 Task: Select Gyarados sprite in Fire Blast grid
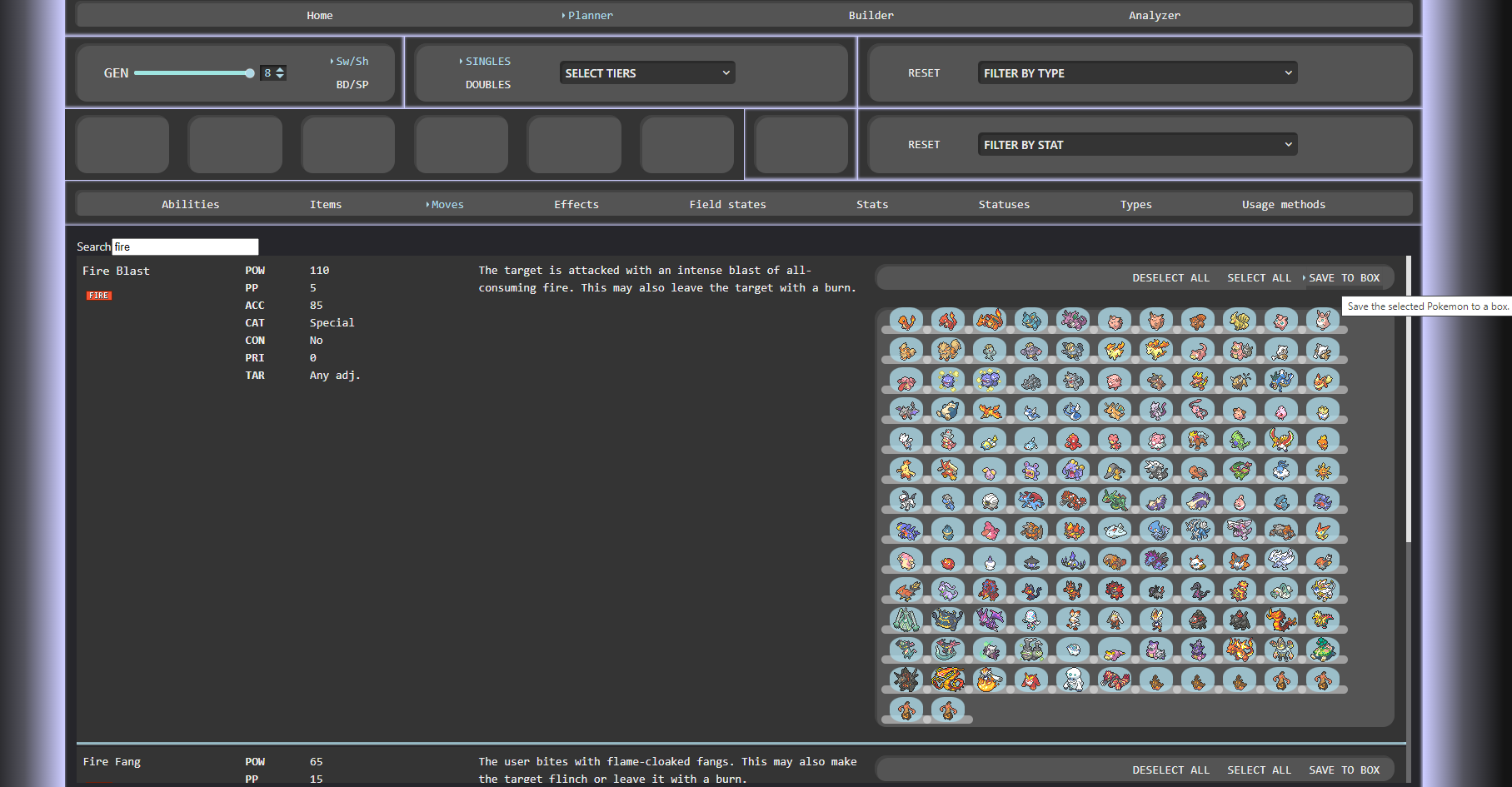click(1281, 380)
